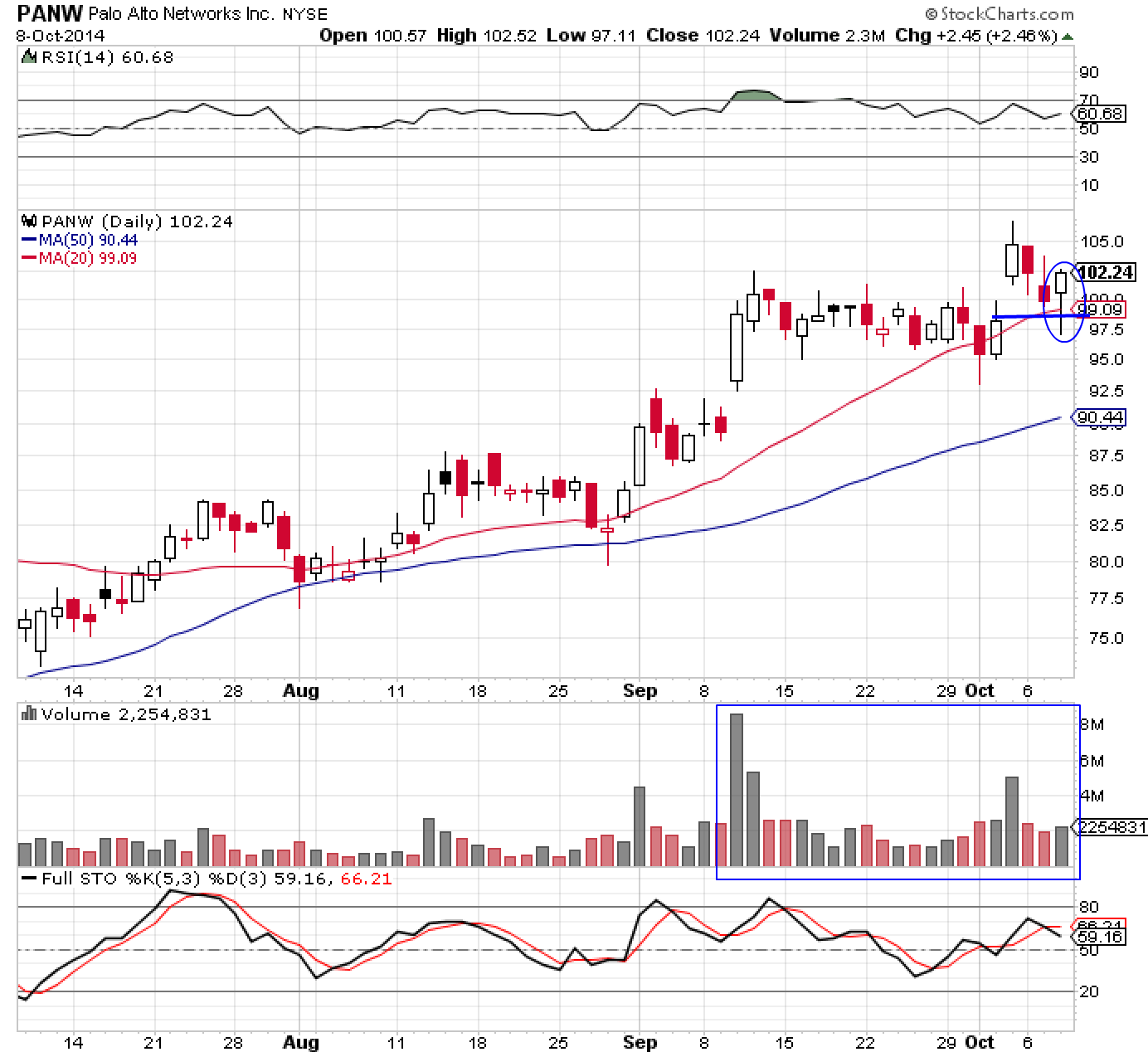Click the candlestick icon beside PANW (Daily)
This screenshot has width=1148, height=1052.
pyautogui.click(x=29, y=222)
